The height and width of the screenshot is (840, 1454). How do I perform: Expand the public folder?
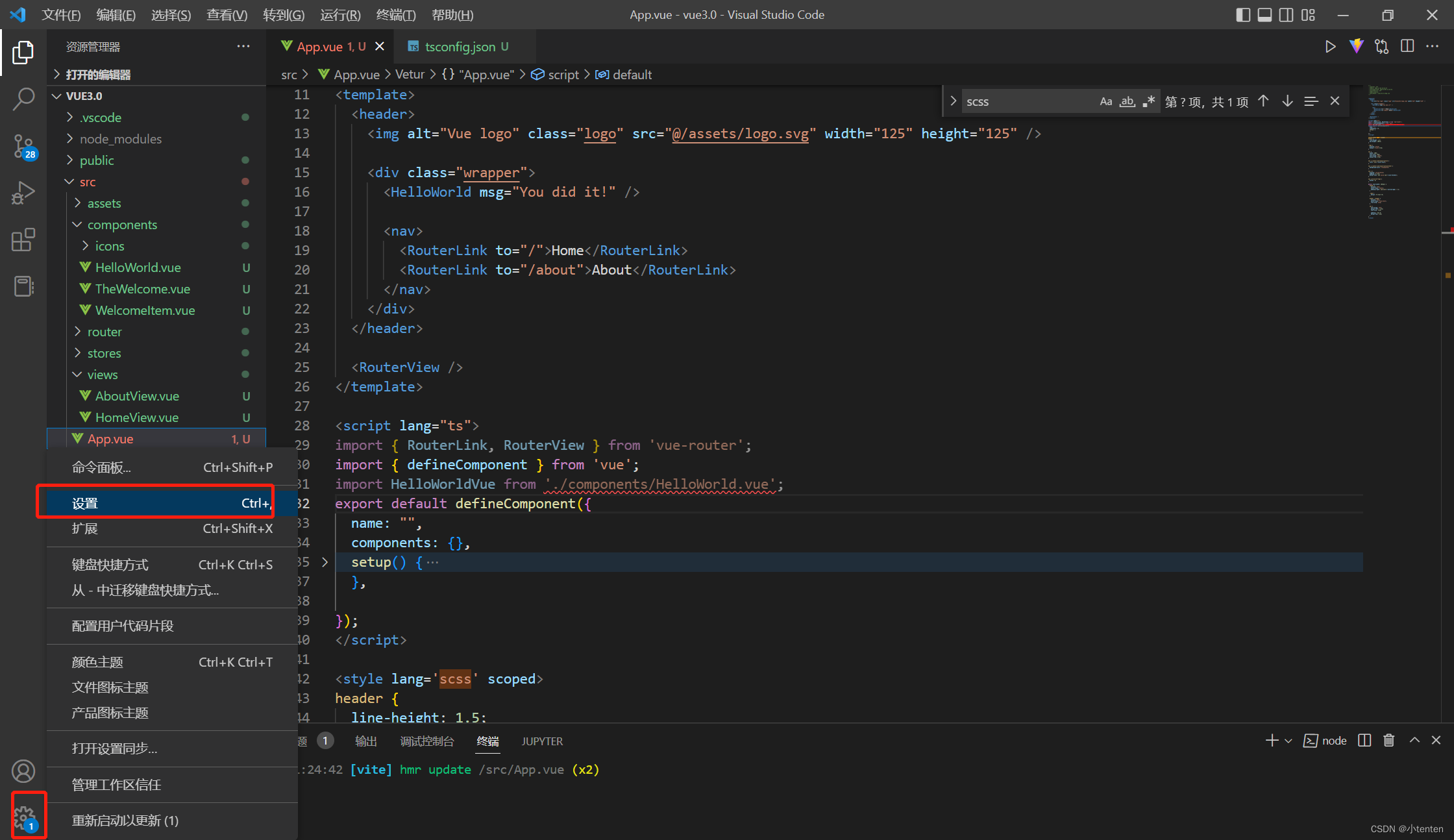pyautogui.click(x=70, y=160)
